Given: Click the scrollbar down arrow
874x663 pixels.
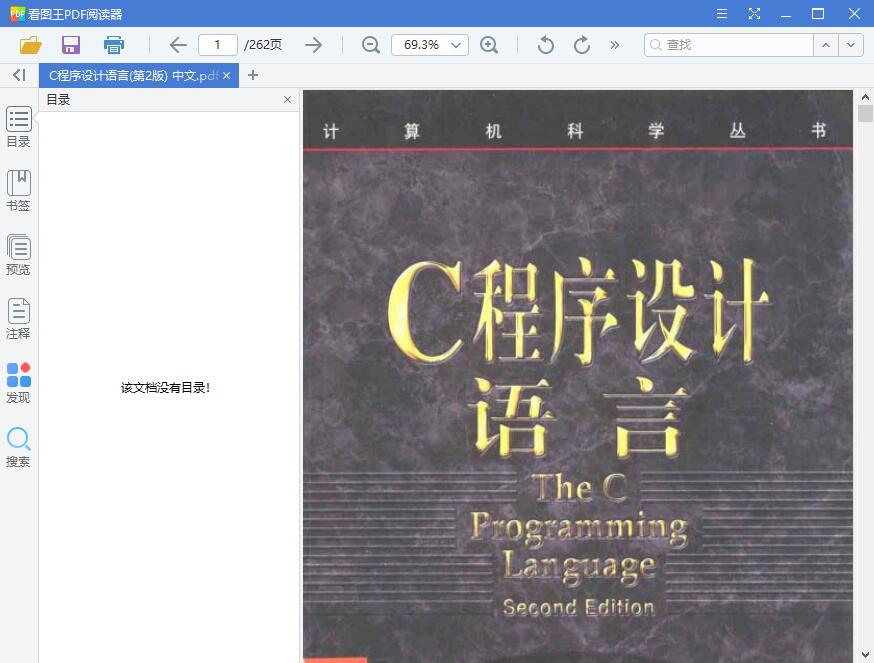Looking at the screenshot, I should (x=865, y=655).
